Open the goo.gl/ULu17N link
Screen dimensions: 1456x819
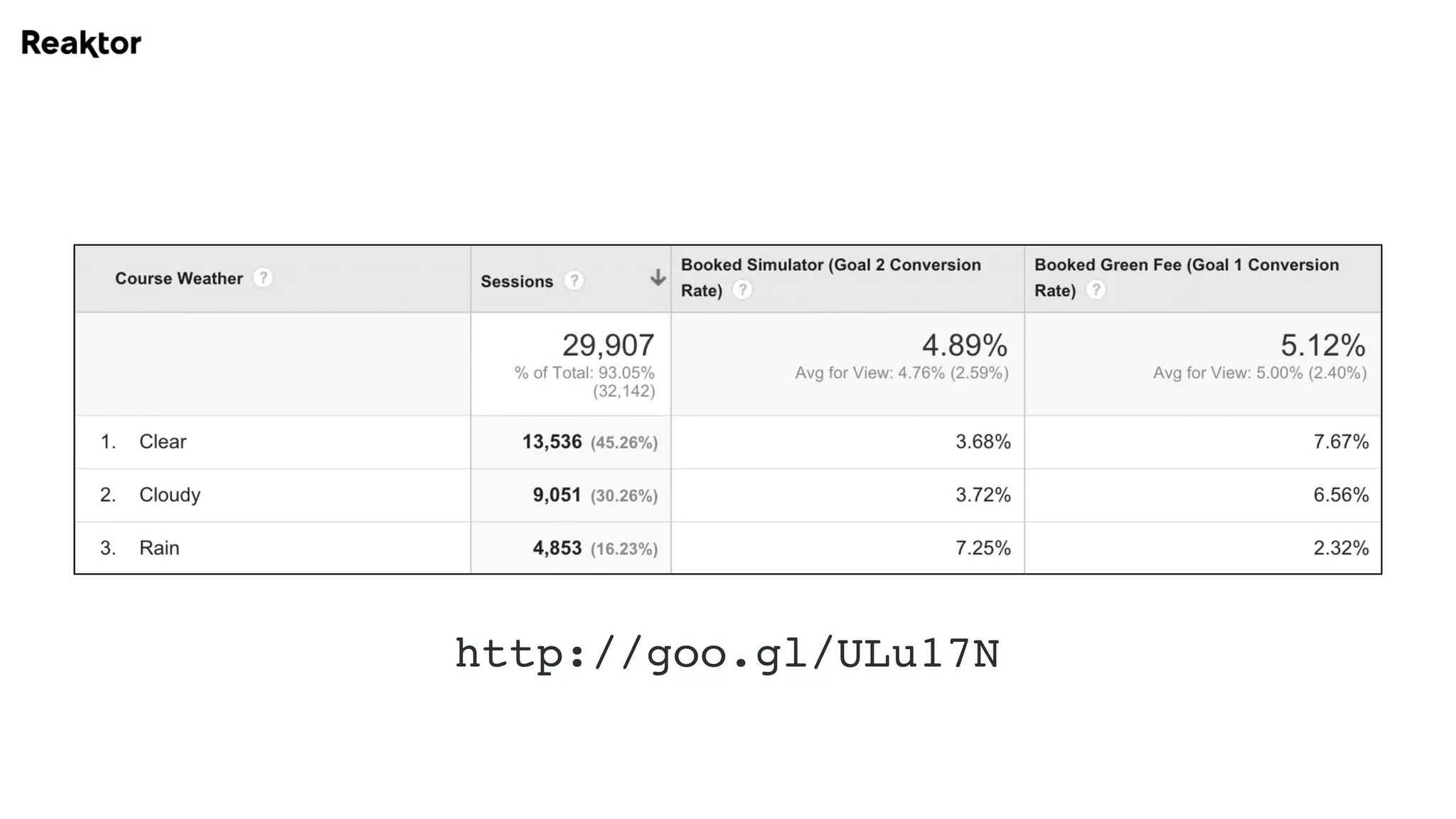point(727,654)
